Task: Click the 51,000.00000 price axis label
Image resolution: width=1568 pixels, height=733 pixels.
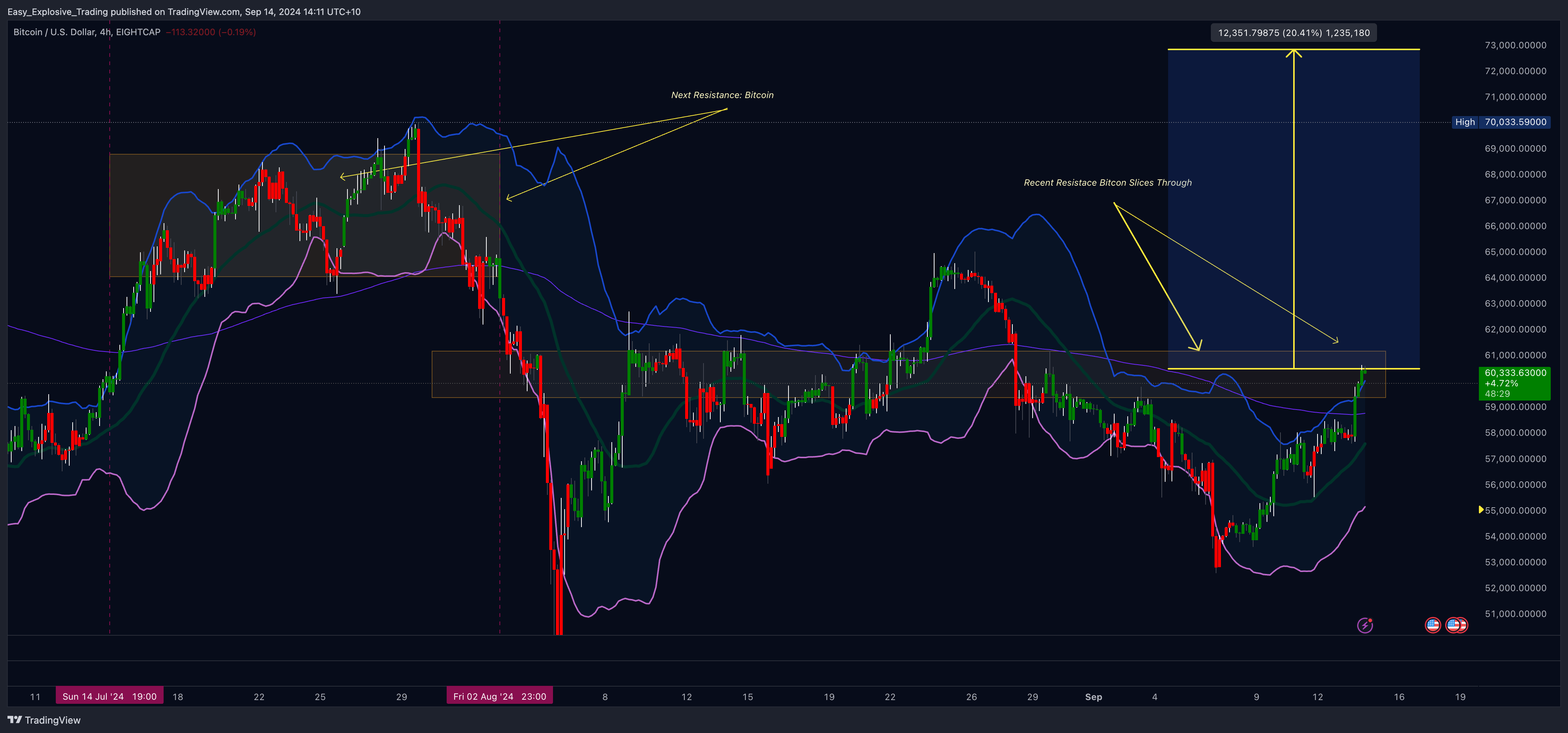Action: 1516,614
